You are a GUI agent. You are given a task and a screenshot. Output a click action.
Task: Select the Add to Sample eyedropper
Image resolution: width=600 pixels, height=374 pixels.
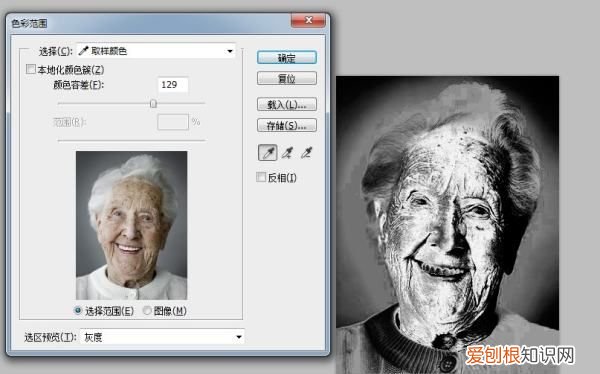pos(287,153)
